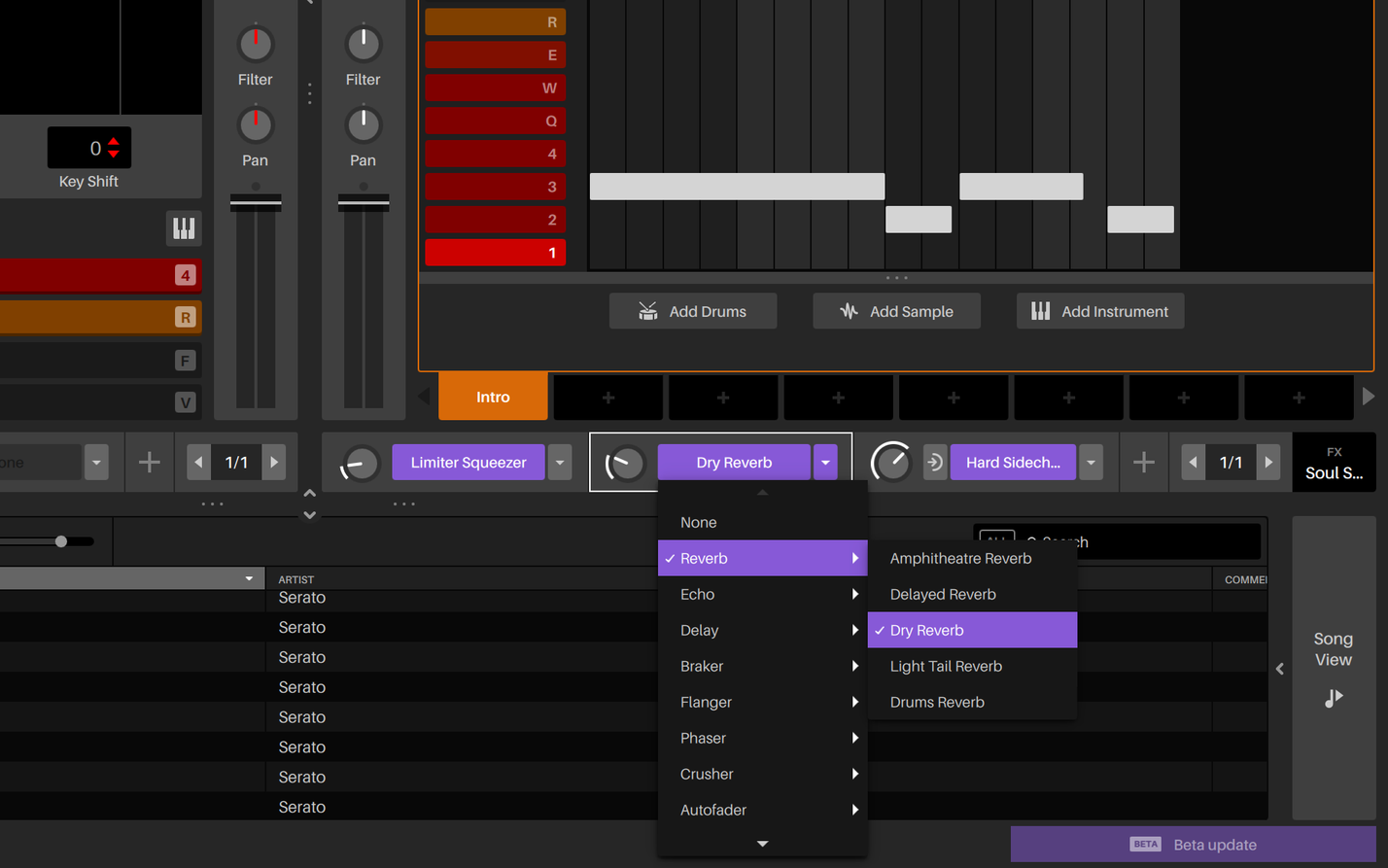Add a new FX slot with the plus button
Image resolution: width=1388 pixels, height=868 pixels.
[x=1143, y=462]
